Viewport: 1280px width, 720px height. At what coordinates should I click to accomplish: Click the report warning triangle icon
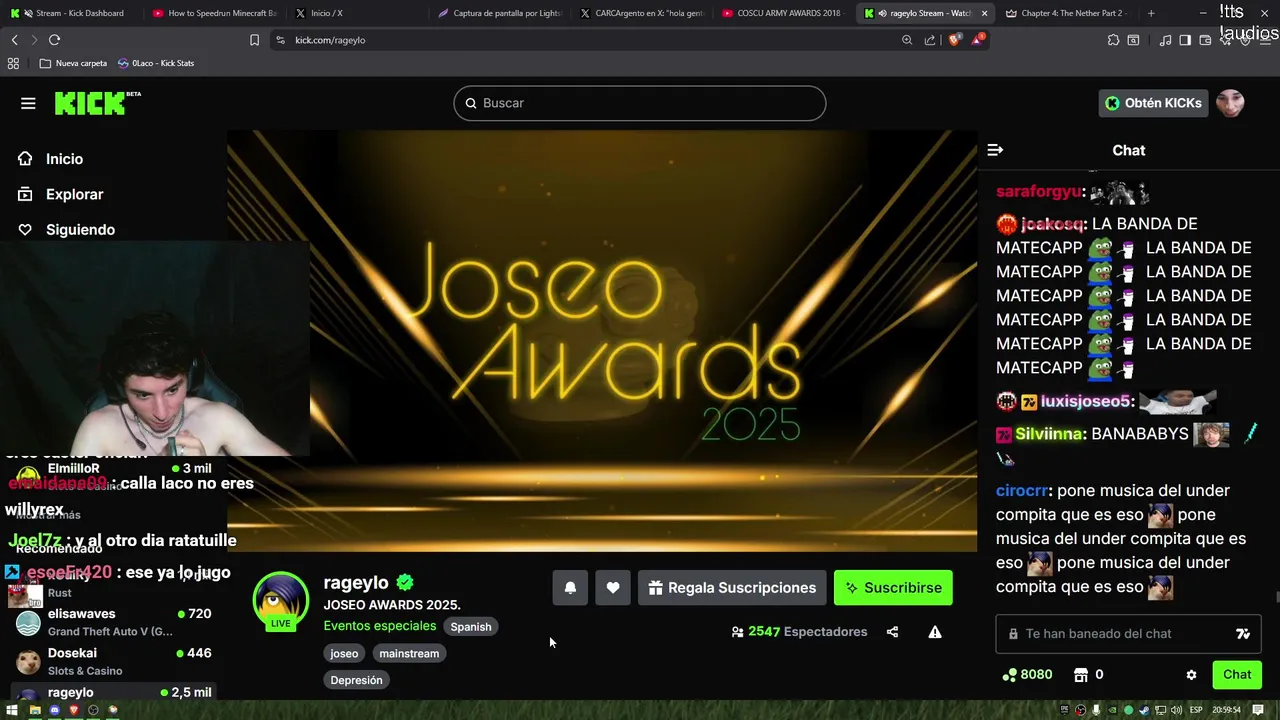pos(935,632)
